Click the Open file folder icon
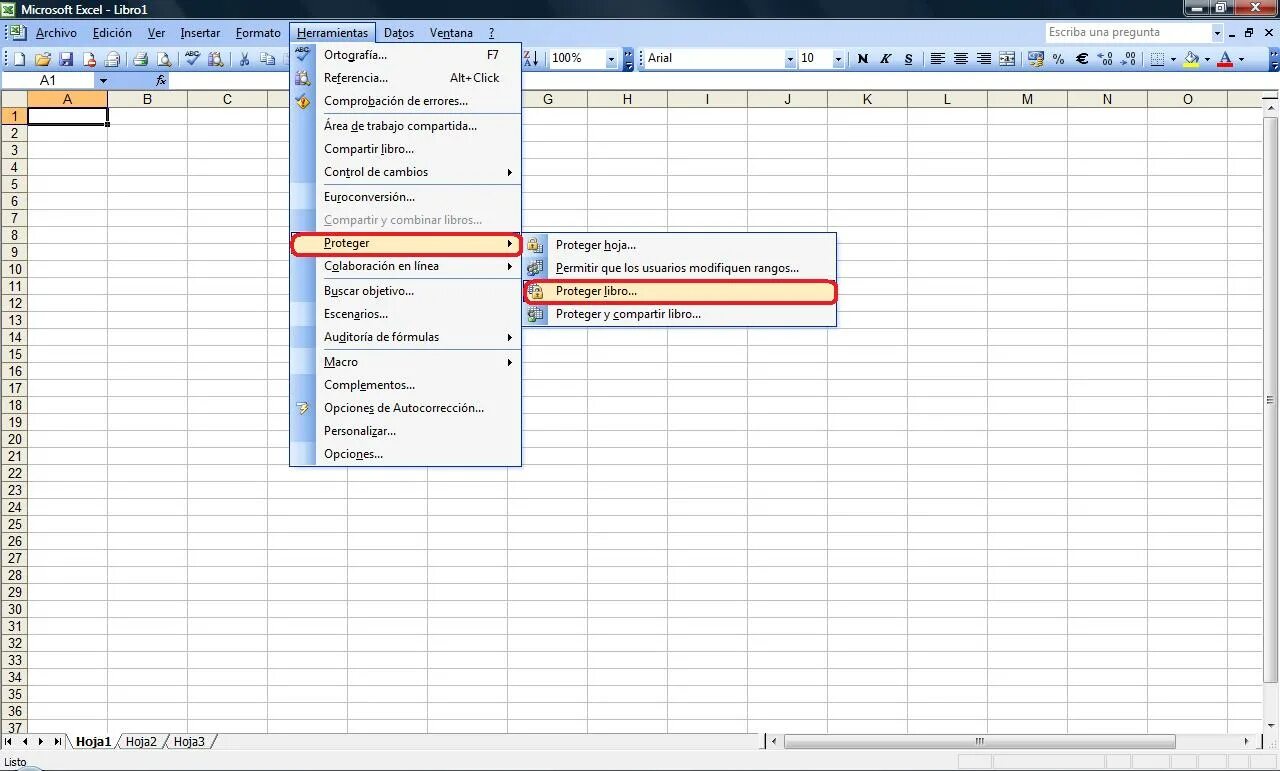1280x771 pixels. point(43,59)
